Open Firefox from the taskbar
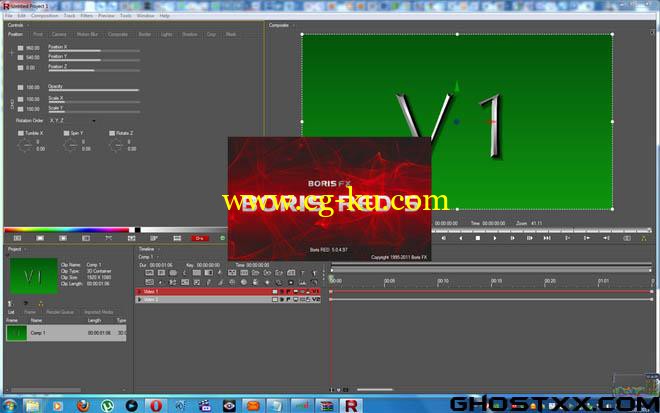Screen dimensions: 660x413 click(83, 405)
